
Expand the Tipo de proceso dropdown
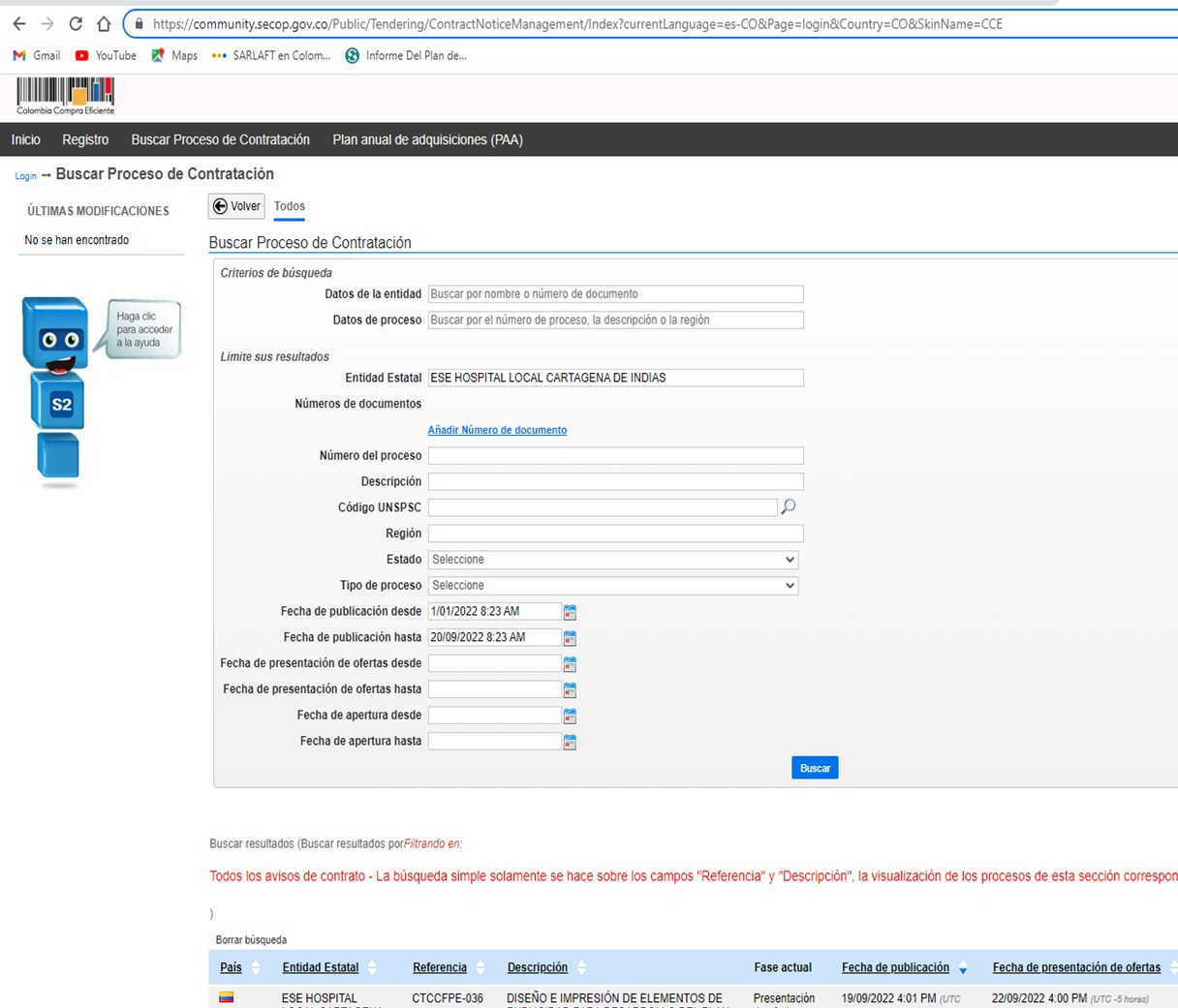pyautogui.click(x=613, y=586)
